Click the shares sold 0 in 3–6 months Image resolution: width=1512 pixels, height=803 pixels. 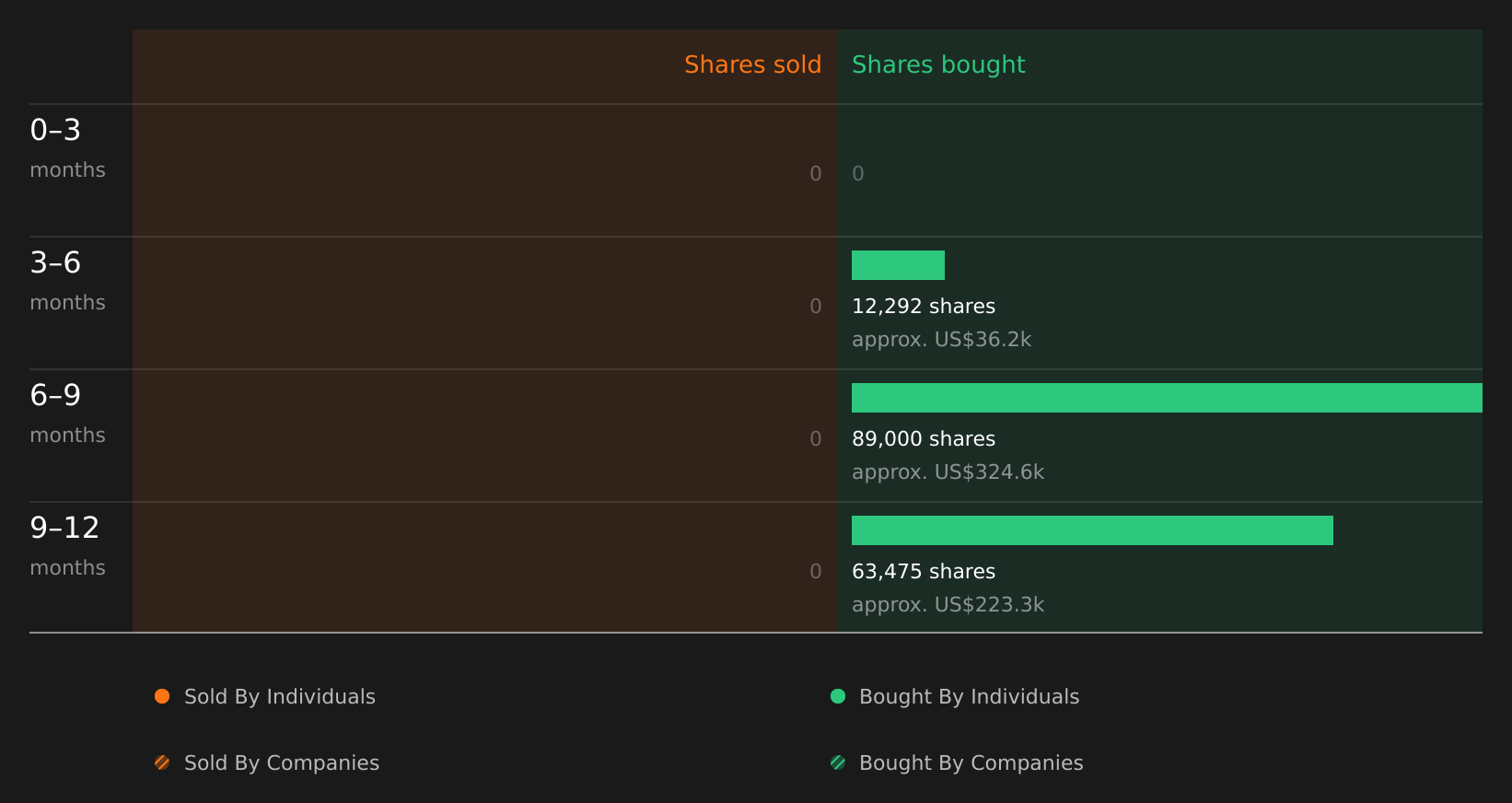(x=816, y=307)
